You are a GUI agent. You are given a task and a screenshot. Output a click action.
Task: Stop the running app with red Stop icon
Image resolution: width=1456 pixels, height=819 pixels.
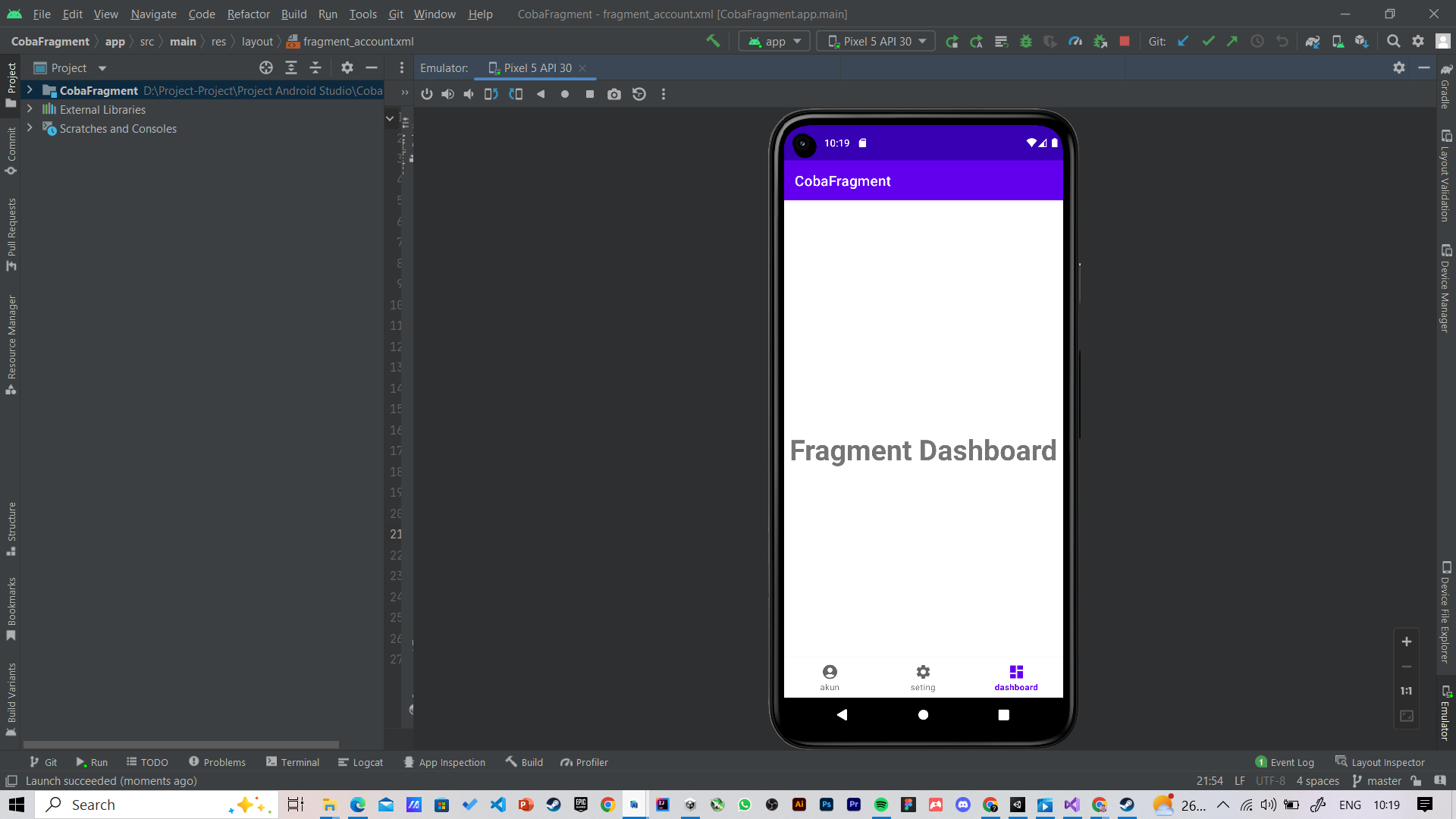coord(1125,41)
